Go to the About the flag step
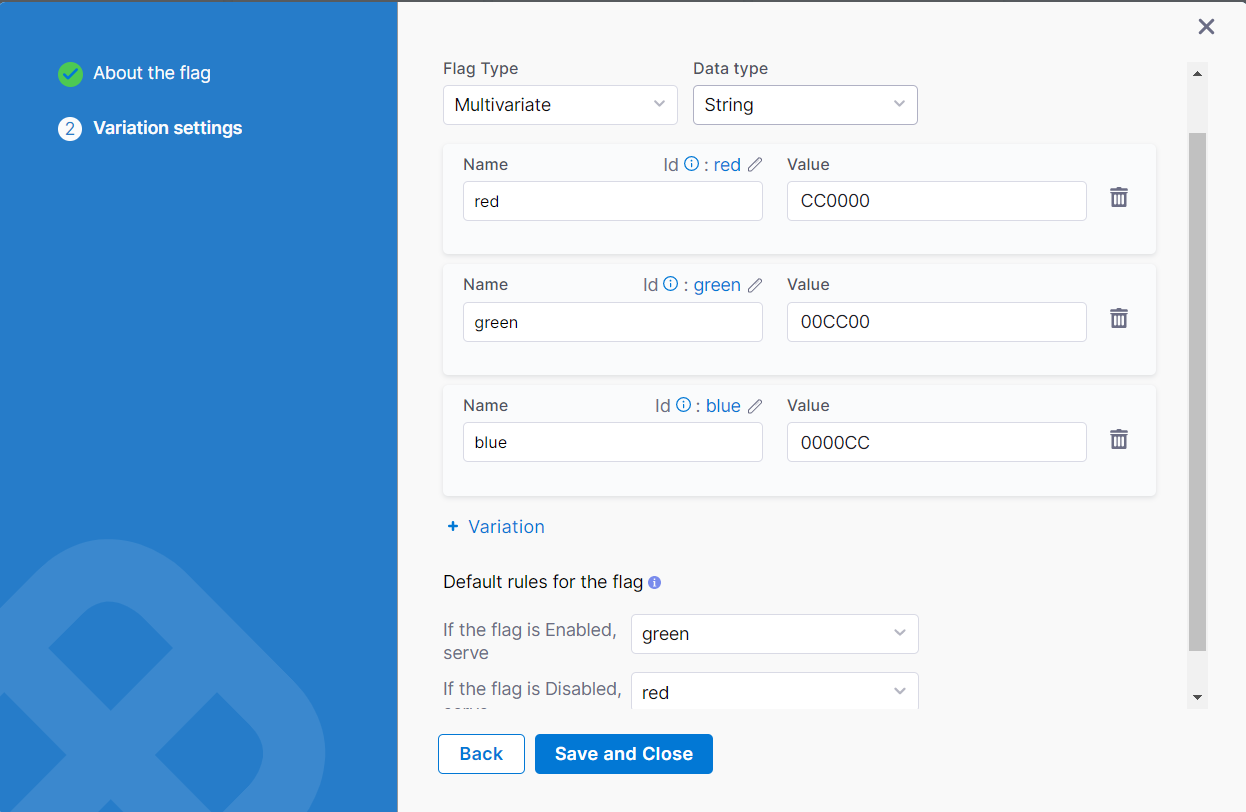1246x812 pixels. (152, 73)
